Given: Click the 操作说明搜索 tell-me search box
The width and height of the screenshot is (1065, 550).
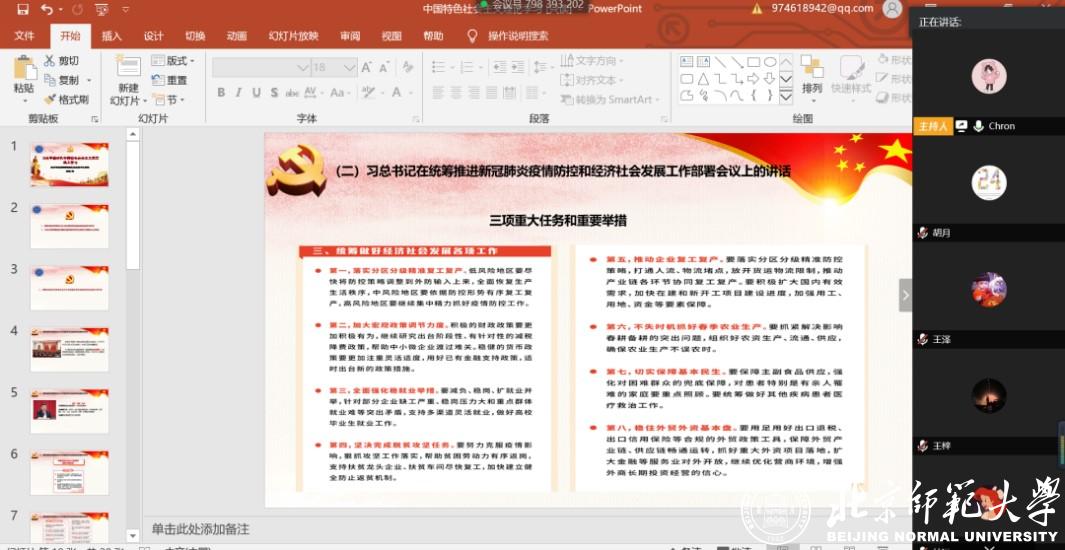Looking at the screenshot, I should click(x=517, y=36).
